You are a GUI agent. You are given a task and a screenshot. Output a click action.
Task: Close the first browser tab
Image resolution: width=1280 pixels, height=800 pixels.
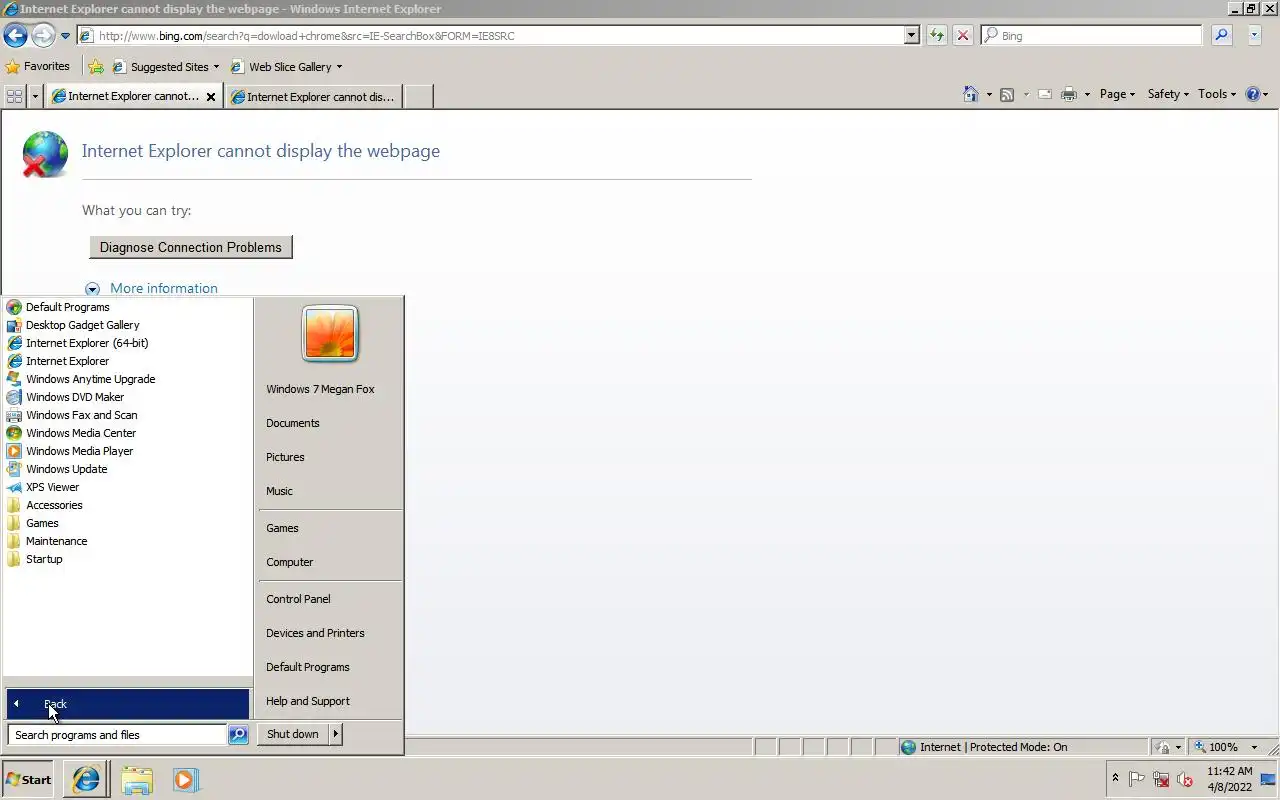(210, 97)
